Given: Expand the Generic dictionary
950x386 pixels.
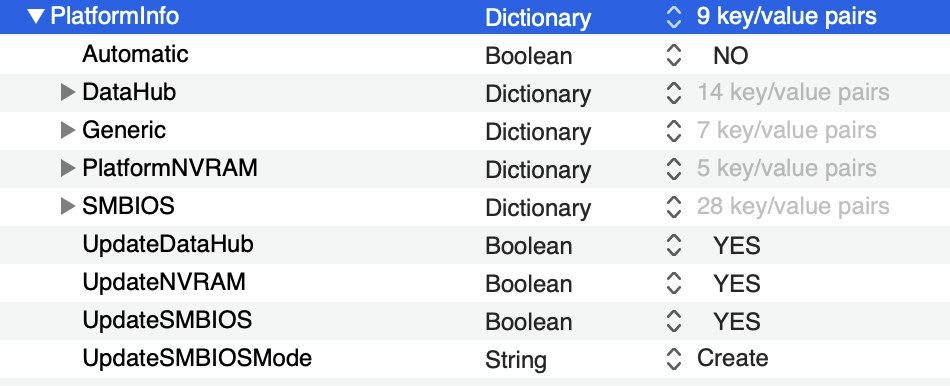Looking at the screenshot, I should [x=68, y=130].
